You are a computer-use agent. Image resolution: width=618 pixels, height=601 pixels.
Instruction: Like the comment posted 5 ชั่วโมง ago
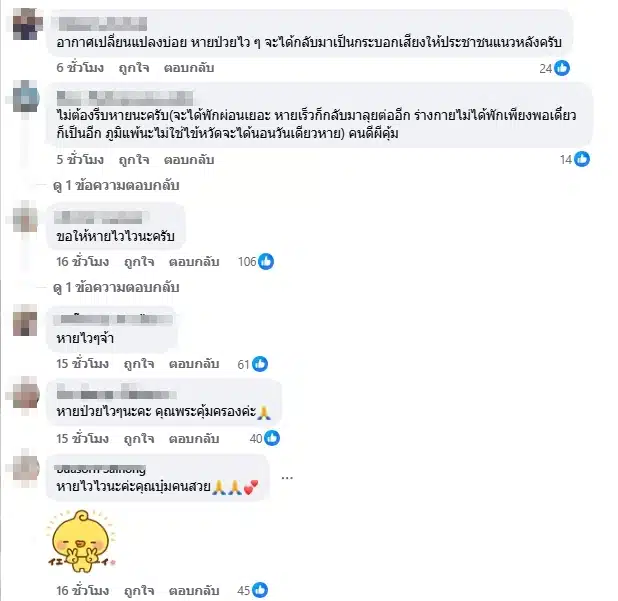134,160
